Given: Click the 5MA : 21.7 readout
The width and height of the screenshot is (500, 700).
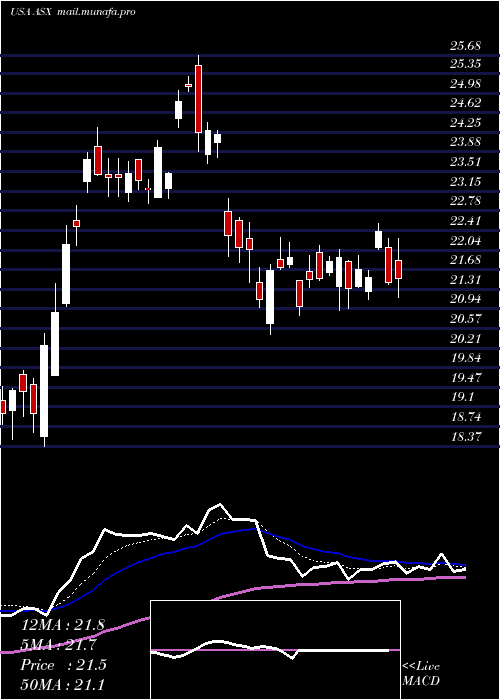Looking at the screenshot, I should tap(59, 645).
